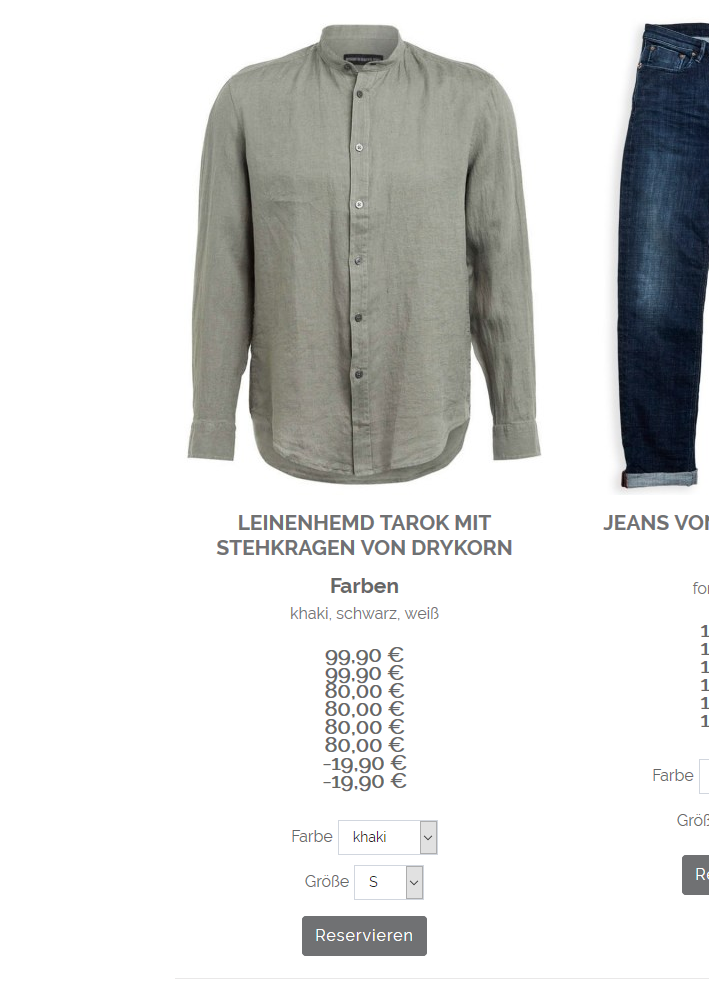Click the jeans Farbe label
Viewport: 709px width, 985px height.
click(x=673, y=776)
